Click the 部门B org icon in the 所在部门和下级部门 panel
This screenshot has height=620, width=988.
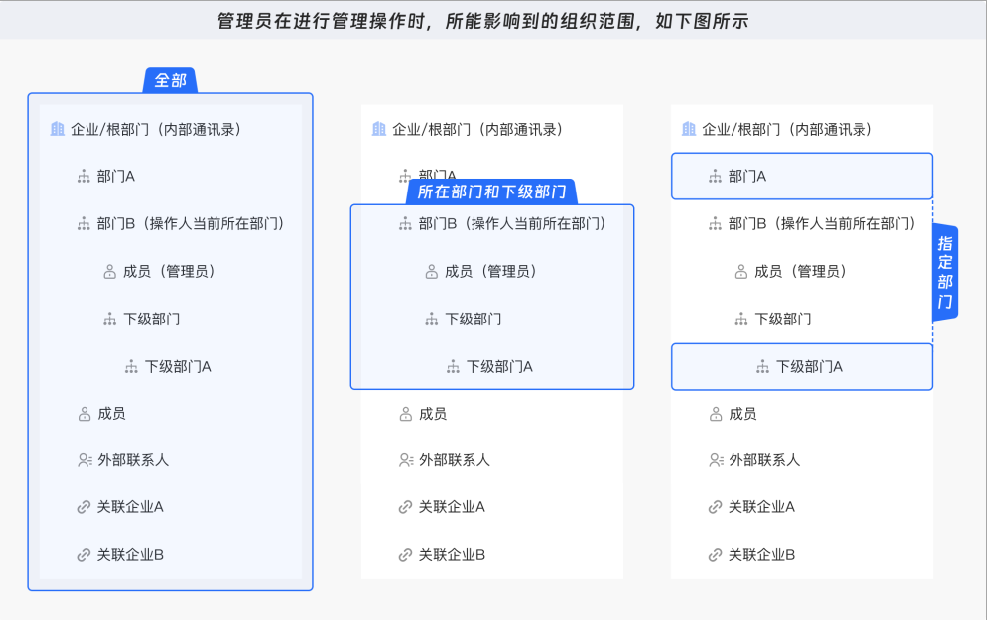pyautogui.click(x=405, y=224)
